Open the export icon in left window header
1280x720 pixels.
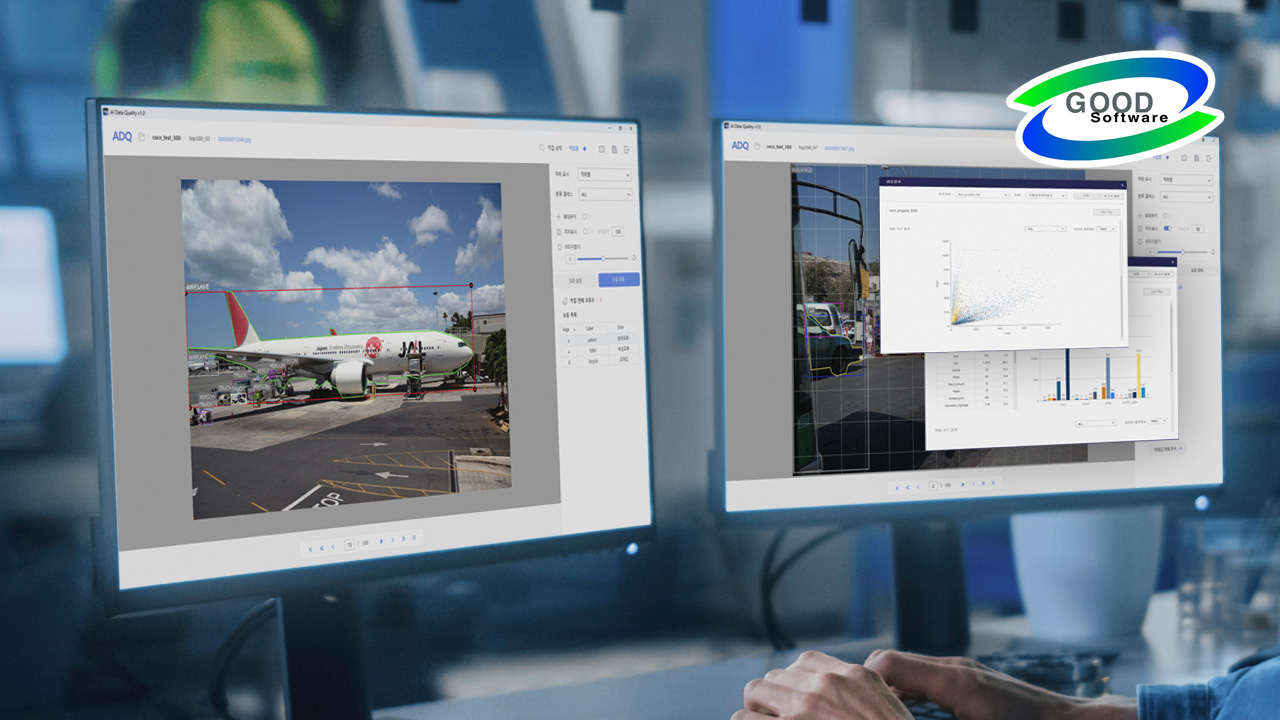click(626, 149)
